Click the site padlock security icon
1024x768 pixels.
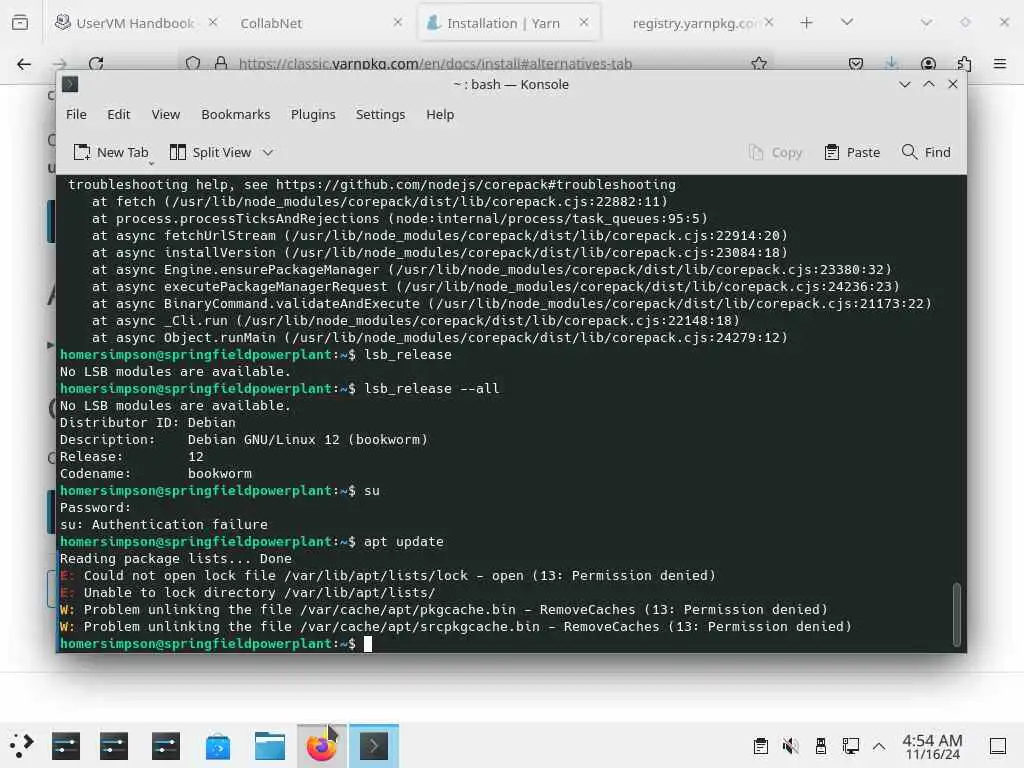coord(221,64)
